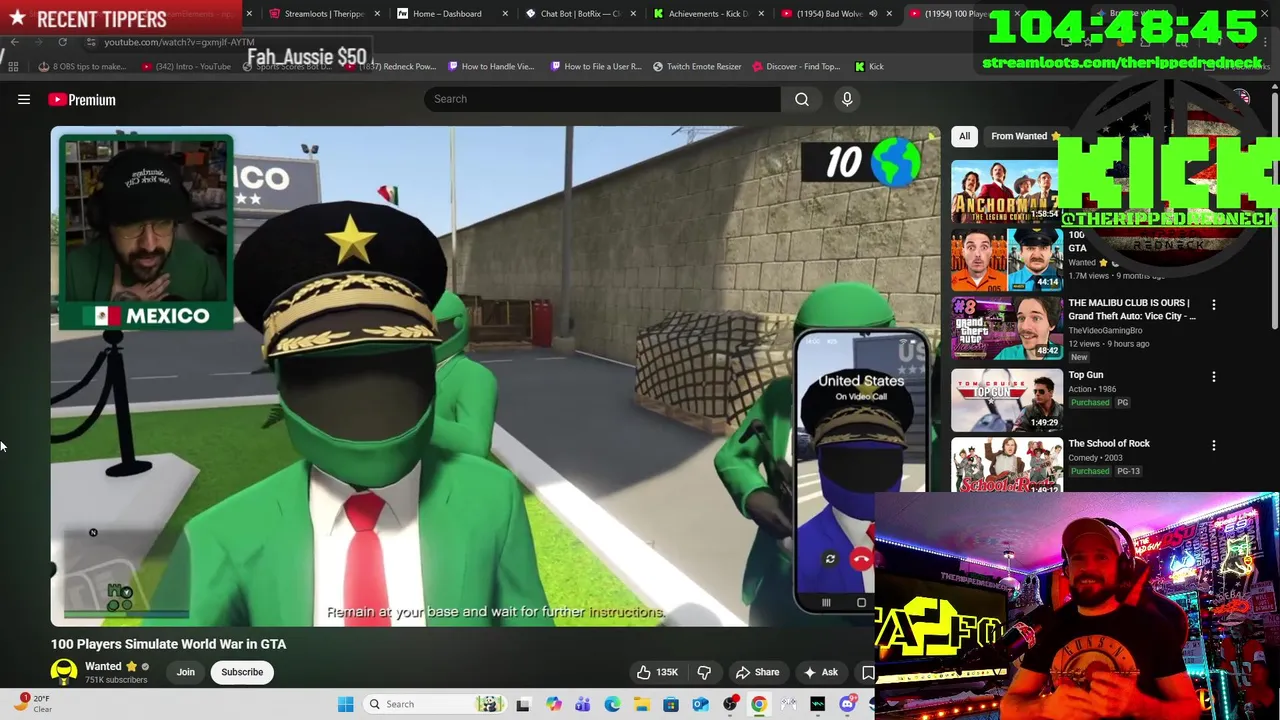Open Task View from the taskbar
The image size is (1280, 720).
point(522,704)
